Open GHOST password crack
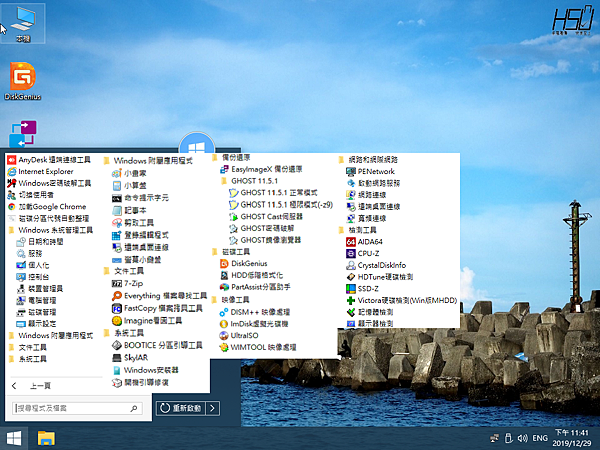Screen dimensions: 600x450 pyautogui.click(x=262, y=228)
